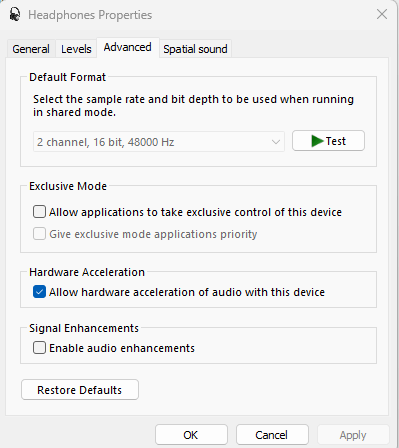
Task: Click the shared mode description text
Action: [x=193, y=106]
